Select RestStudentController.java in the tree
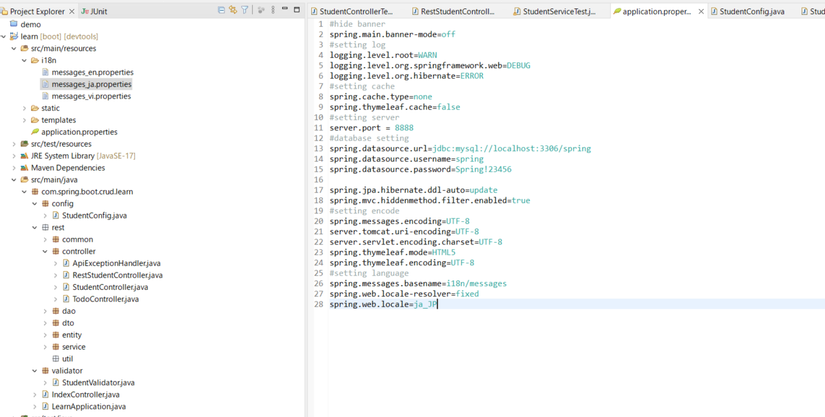Viewport: 825px width, 417px height. pos(117,275)
